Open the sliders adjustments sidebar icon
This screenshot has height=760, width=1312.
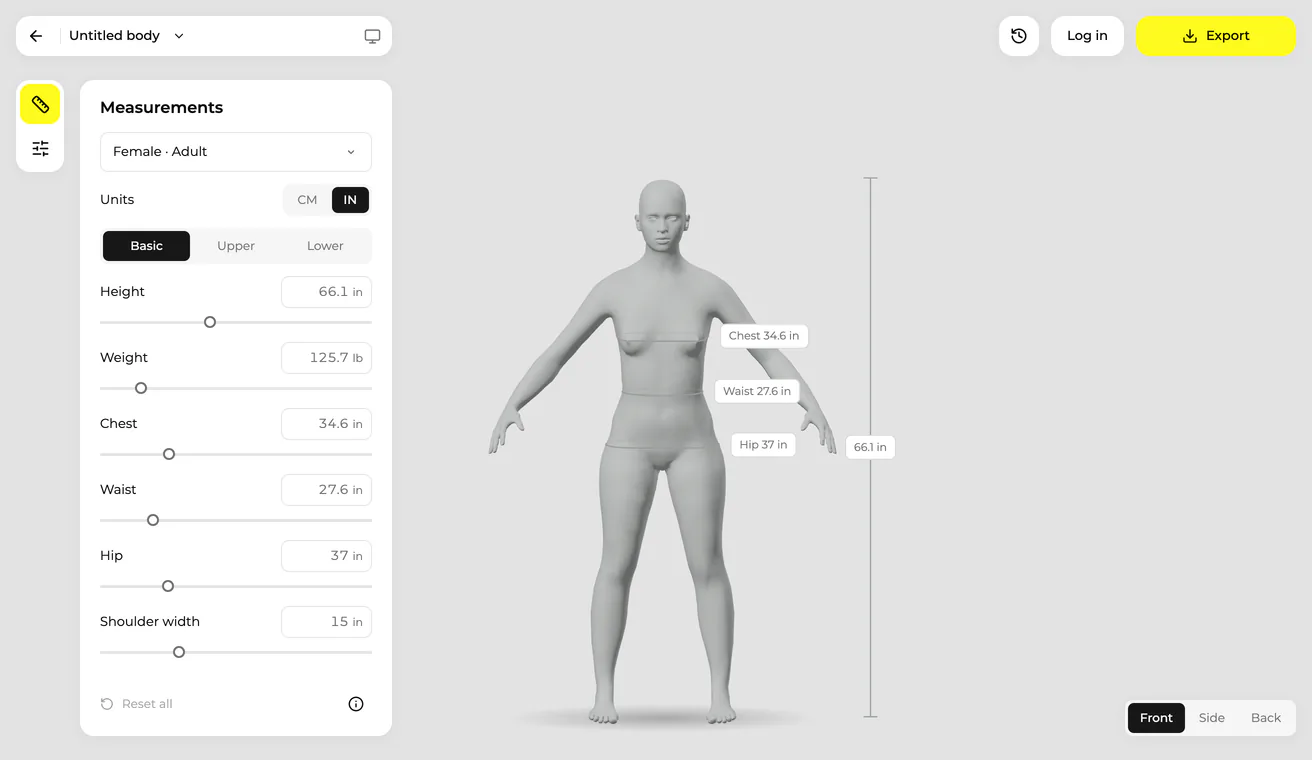40,148
